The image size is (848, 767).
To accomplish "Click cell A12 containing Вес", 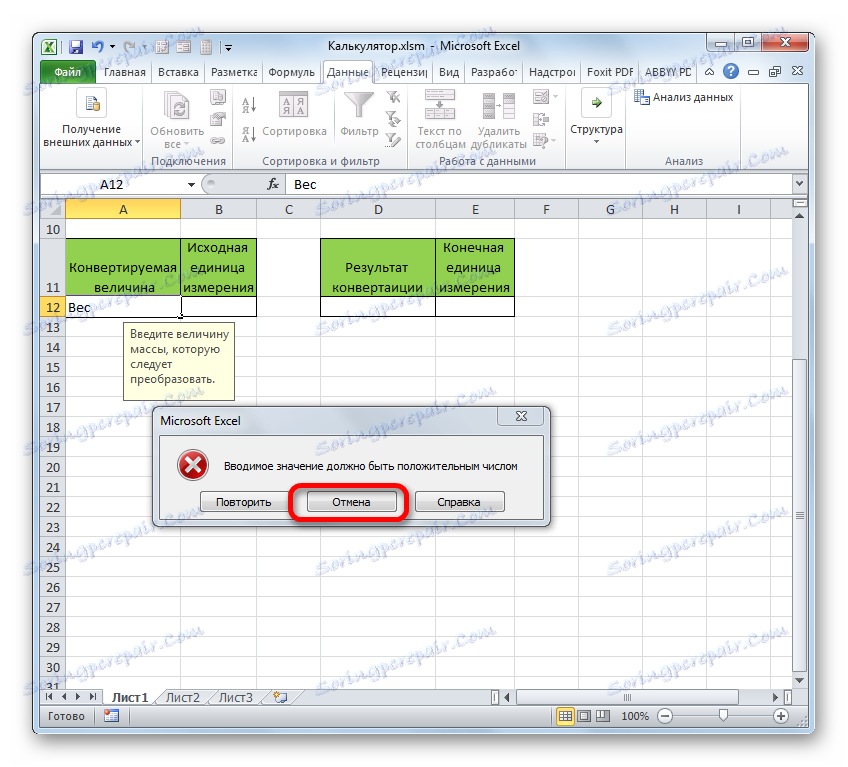I will click(x=123, y=307).
